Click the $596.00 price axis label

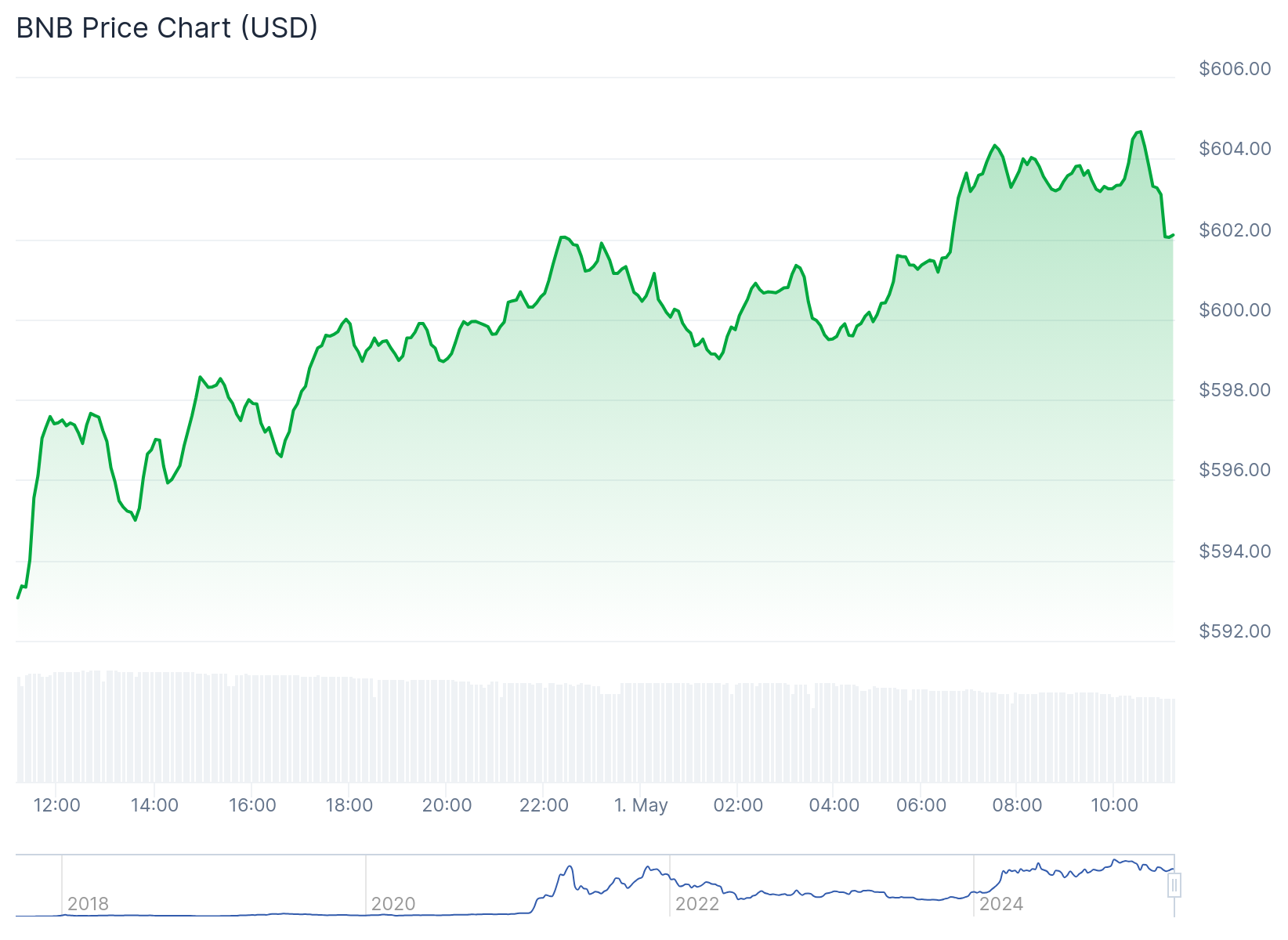coord(1235,470)
